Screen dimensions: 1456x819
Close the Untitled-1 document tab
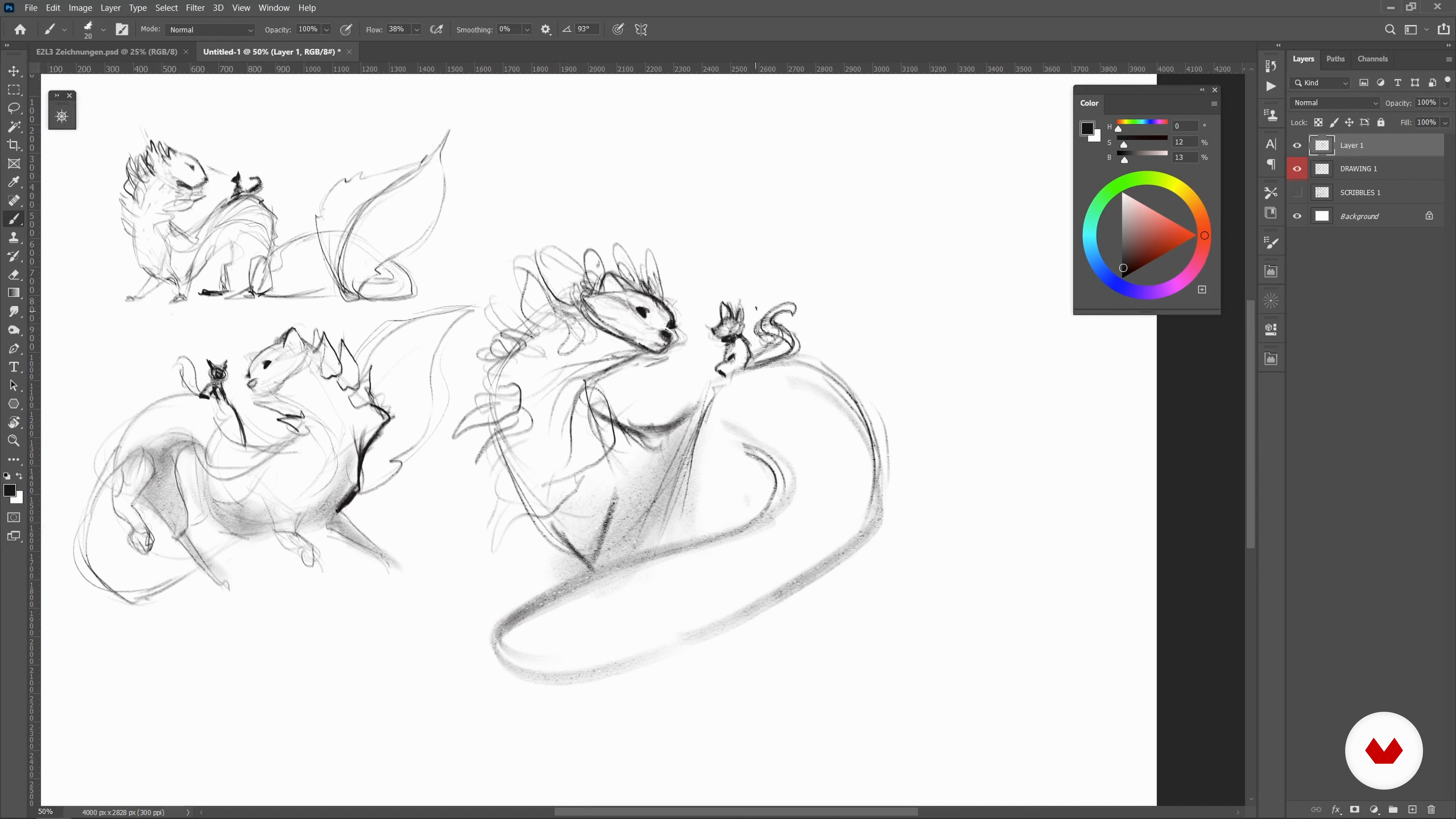349,52
